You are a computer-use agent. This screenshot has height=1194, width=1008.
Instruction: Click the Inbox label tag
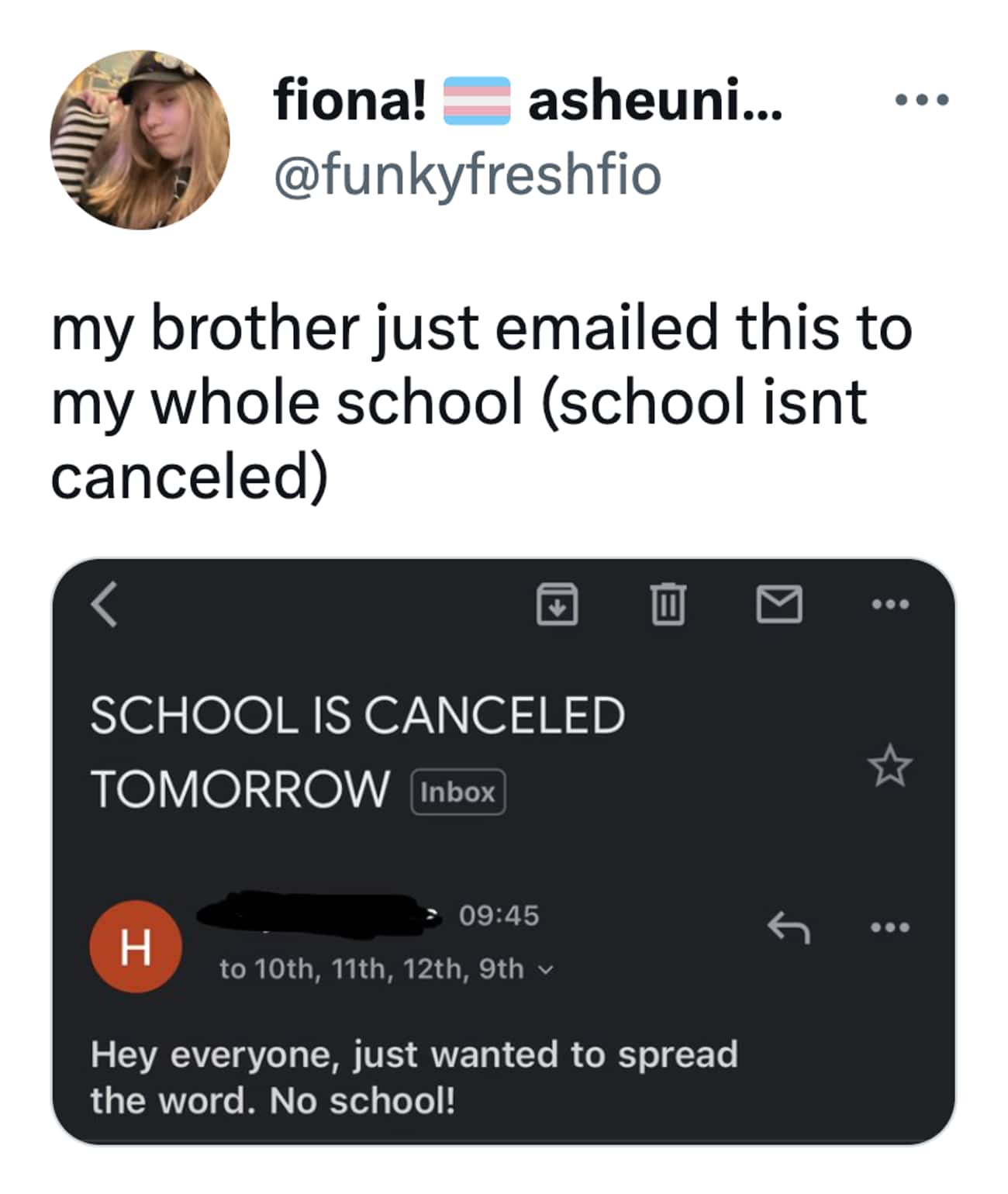pos(457,792)
